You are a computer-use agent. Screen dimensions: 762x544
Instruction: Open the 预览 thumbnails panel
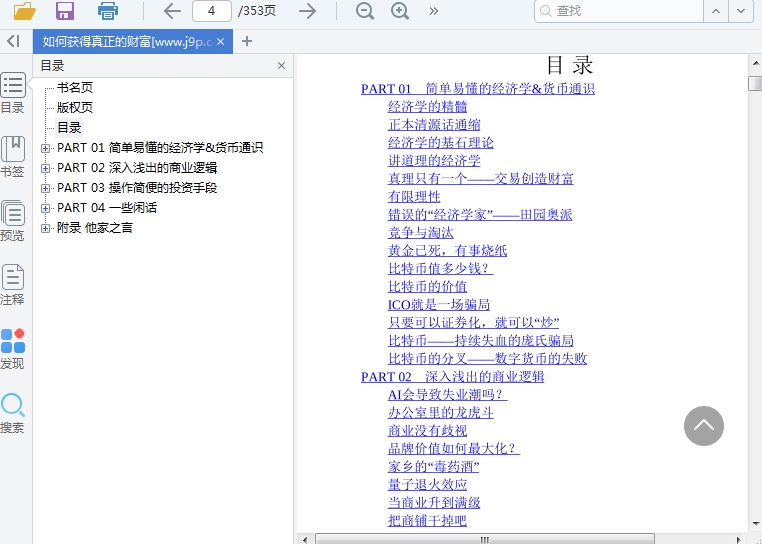(x=13, y=221)
